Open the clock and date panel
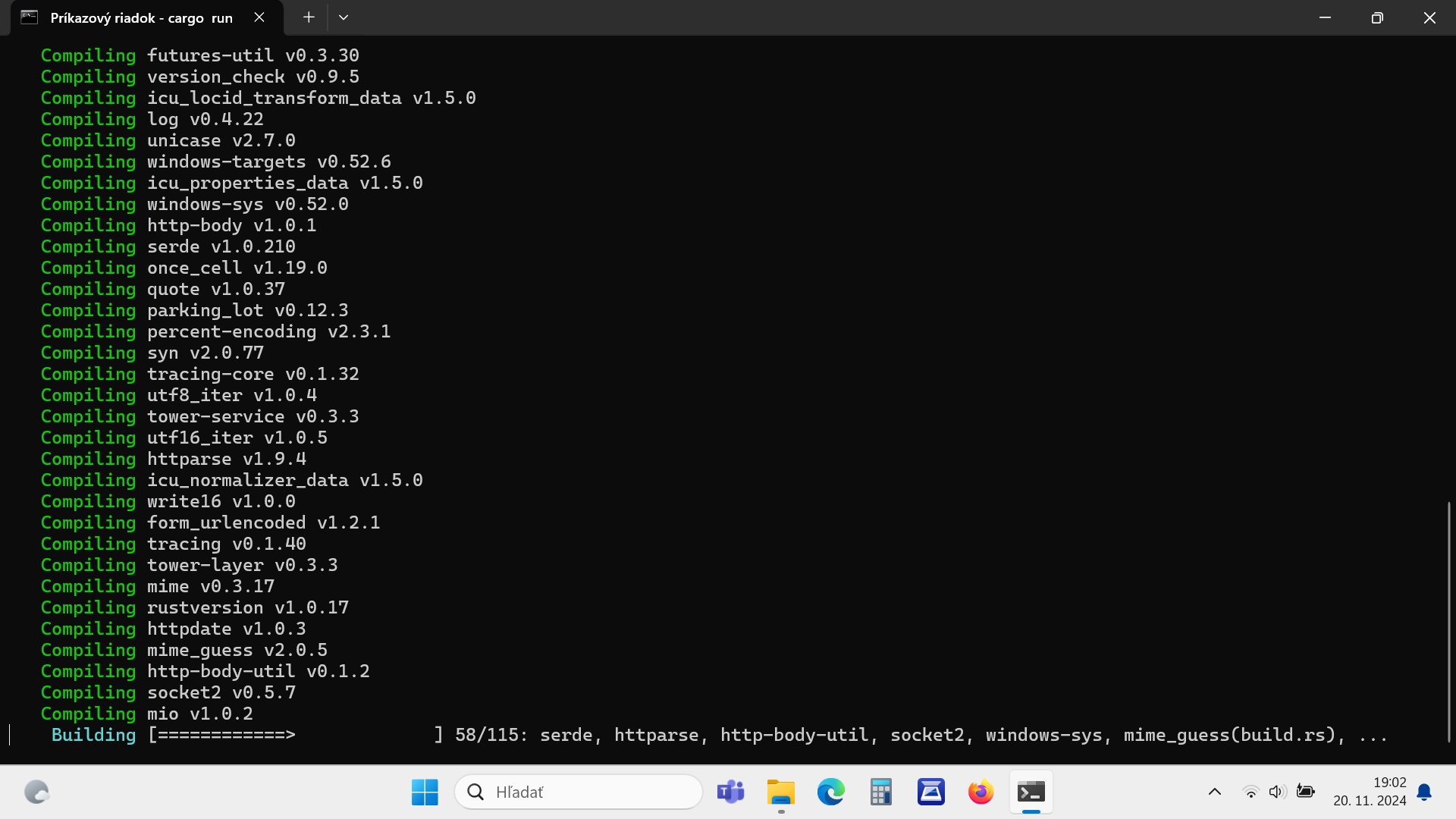 [x=1370, y=792]
